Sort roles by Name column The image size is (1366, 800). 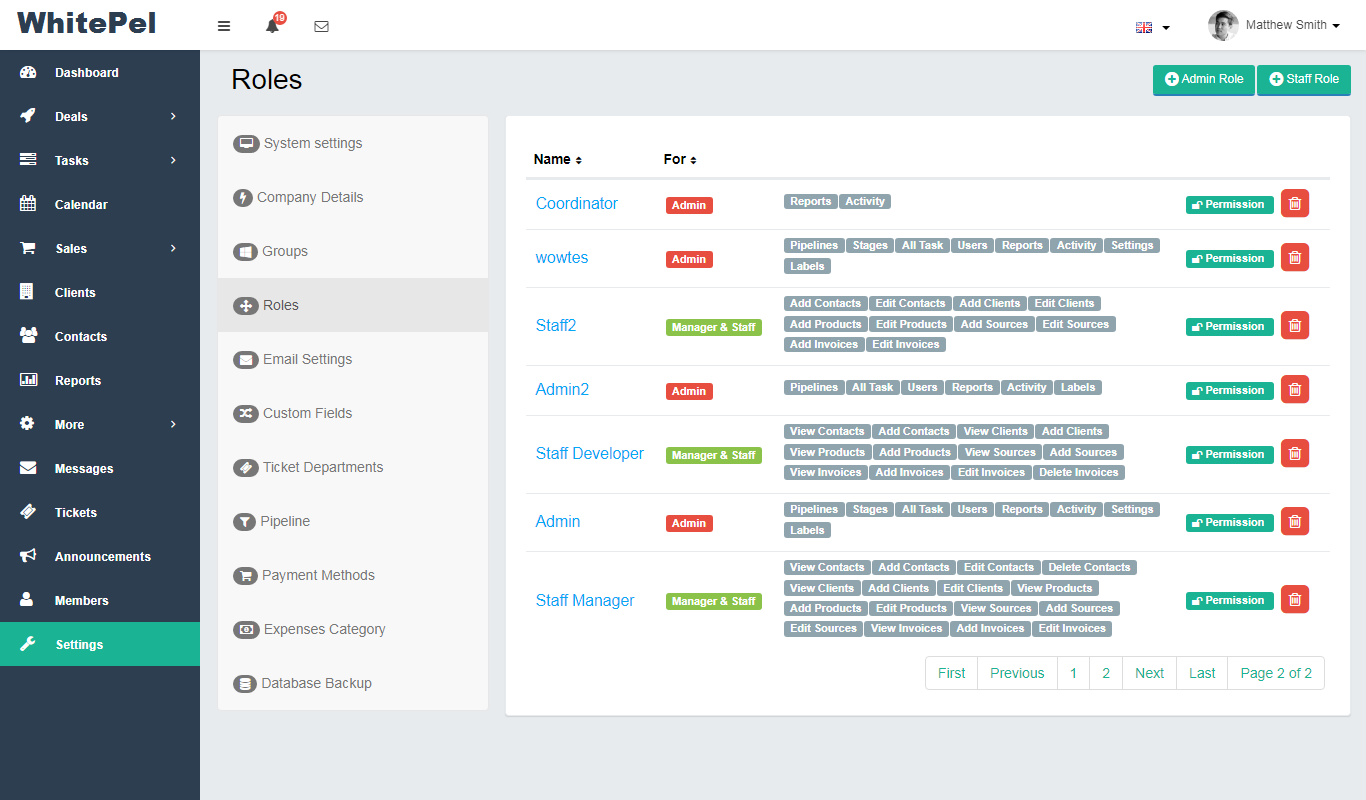point(557,159)
